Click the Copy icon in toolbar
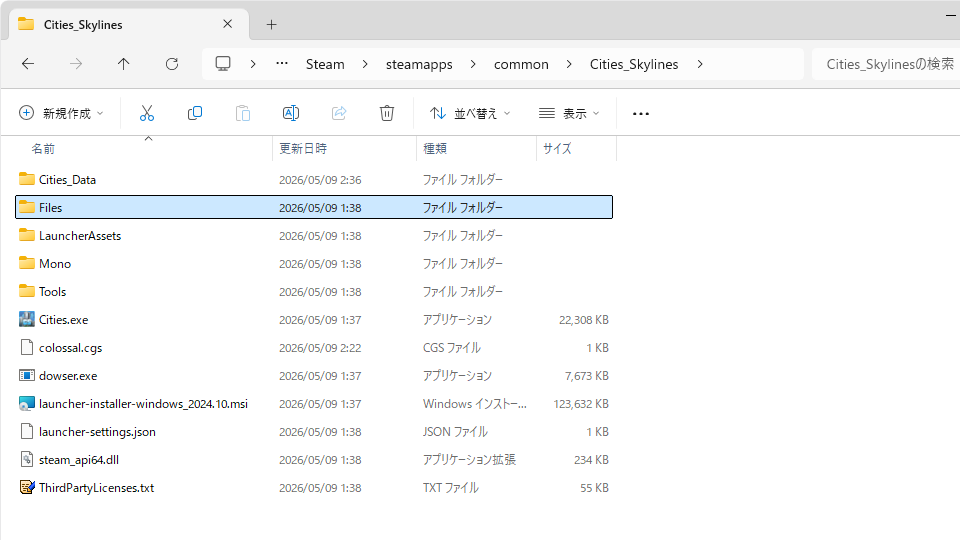Screen dimensions: 960x540 [195, 113]
